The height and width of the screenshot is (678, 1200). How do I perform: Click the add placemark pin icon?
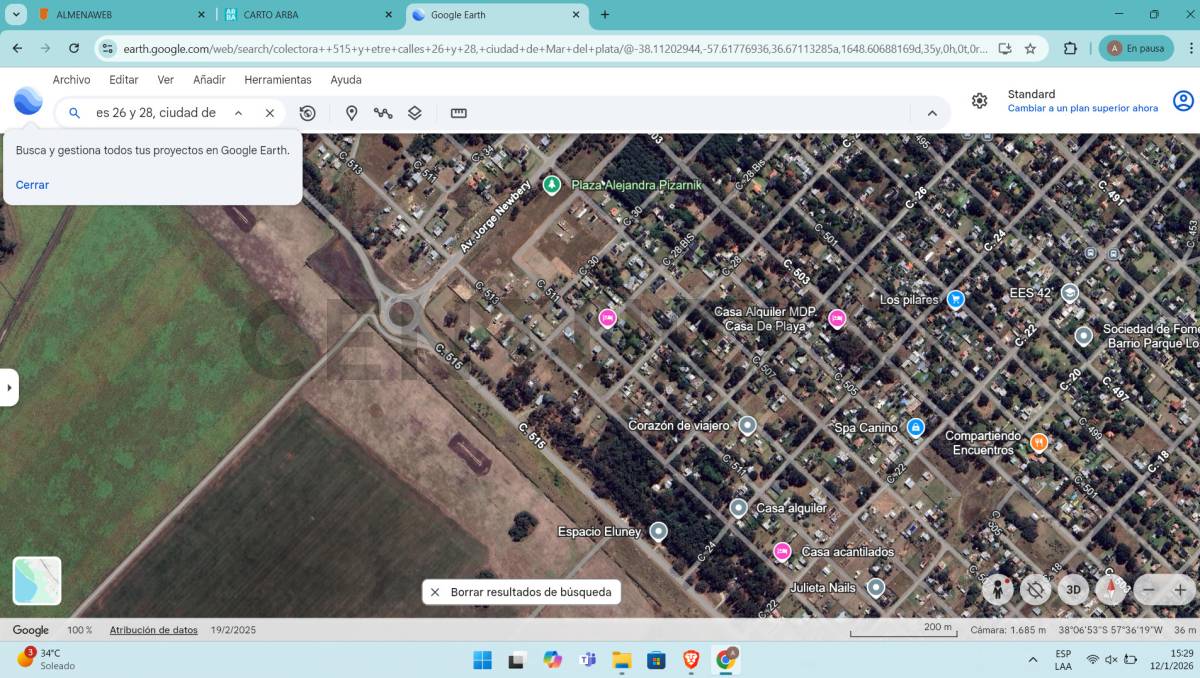pyautogui.click(x=351, y=113)
